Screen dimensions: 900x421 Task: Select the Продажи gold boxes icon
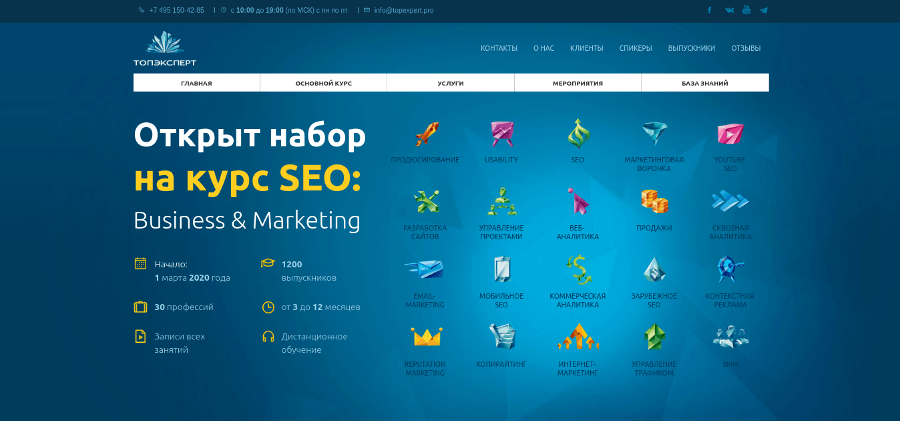pos(654,202)
